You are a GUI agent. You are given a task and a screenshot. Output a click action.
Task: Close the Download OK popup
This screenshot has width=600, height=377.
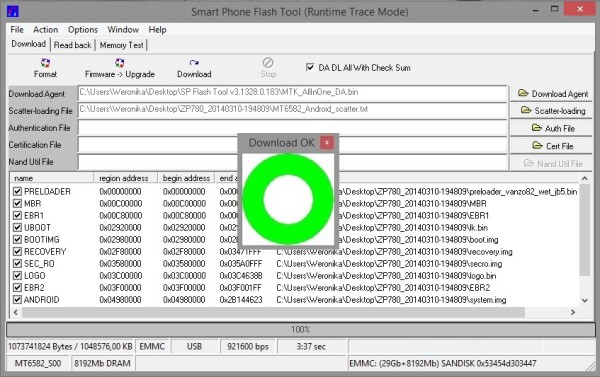[326, 142]
